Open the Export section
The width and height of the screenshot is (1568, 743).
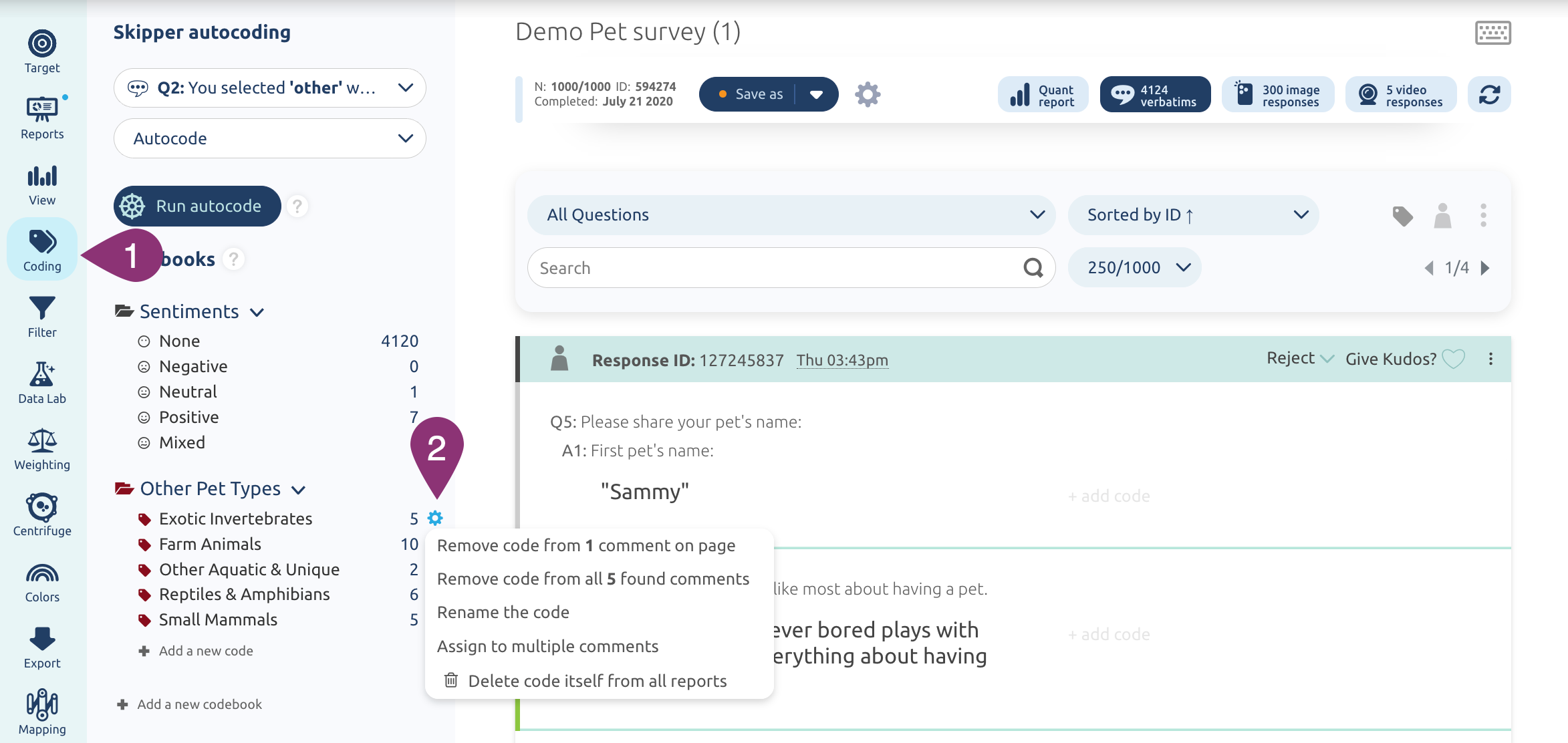point(42,648)
